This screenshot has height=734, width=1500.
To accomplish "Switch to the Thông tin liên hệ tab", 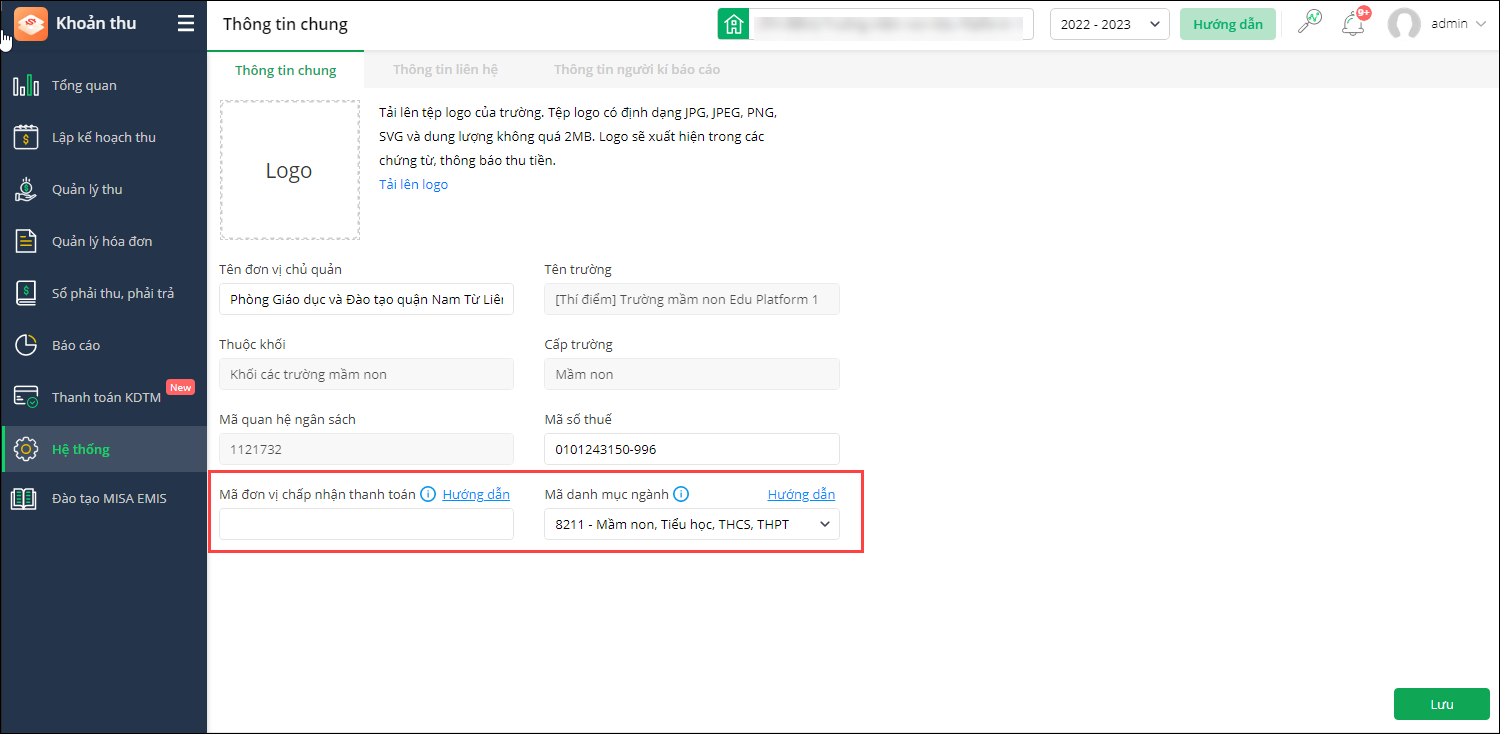I will point(445,70).
